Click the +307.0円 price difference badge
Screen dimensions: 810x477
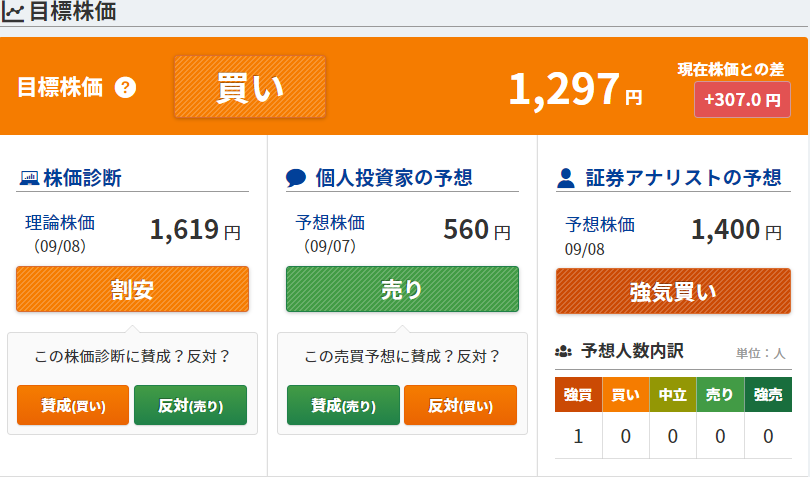[742, 99]
